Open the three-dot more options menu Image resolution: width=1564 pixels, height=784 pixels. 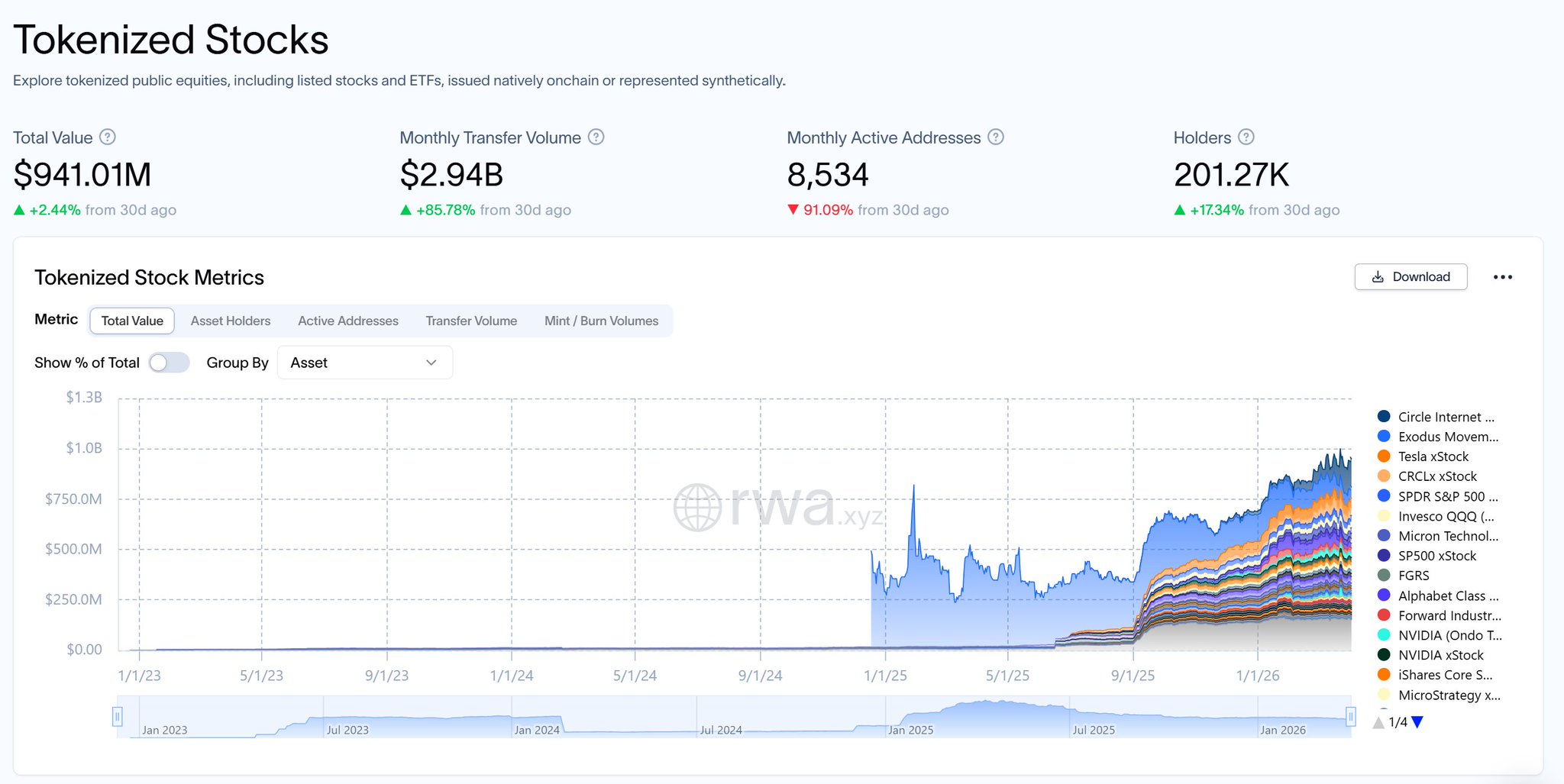(x=1503, y=277)
